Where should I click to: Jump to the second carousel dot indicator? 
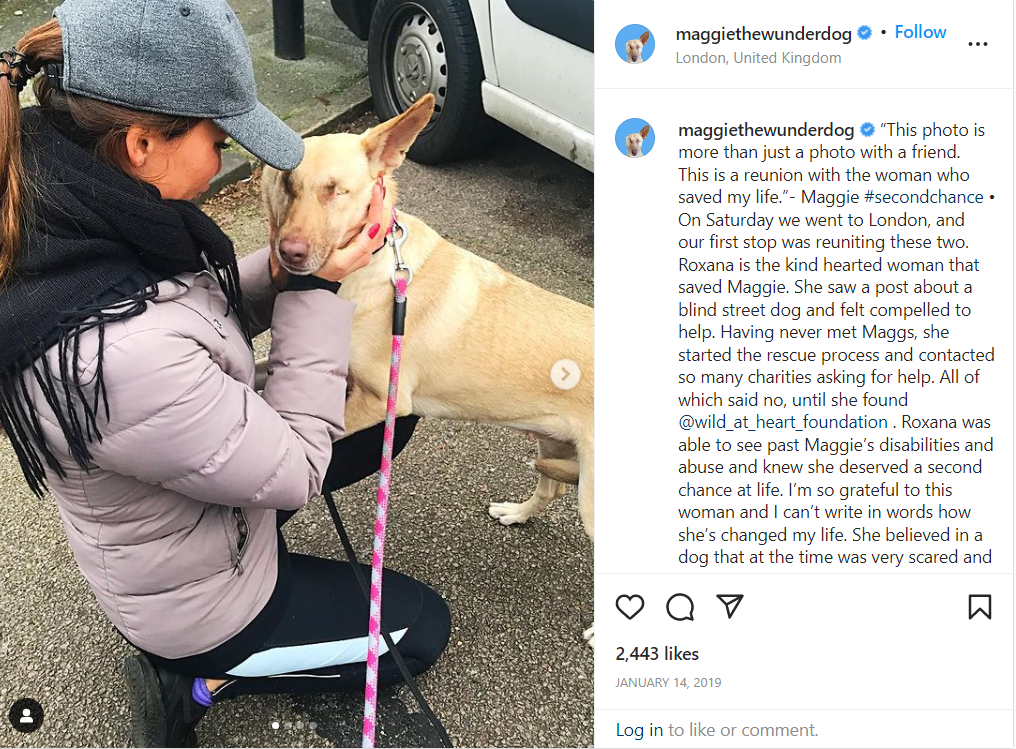[288, 726]
